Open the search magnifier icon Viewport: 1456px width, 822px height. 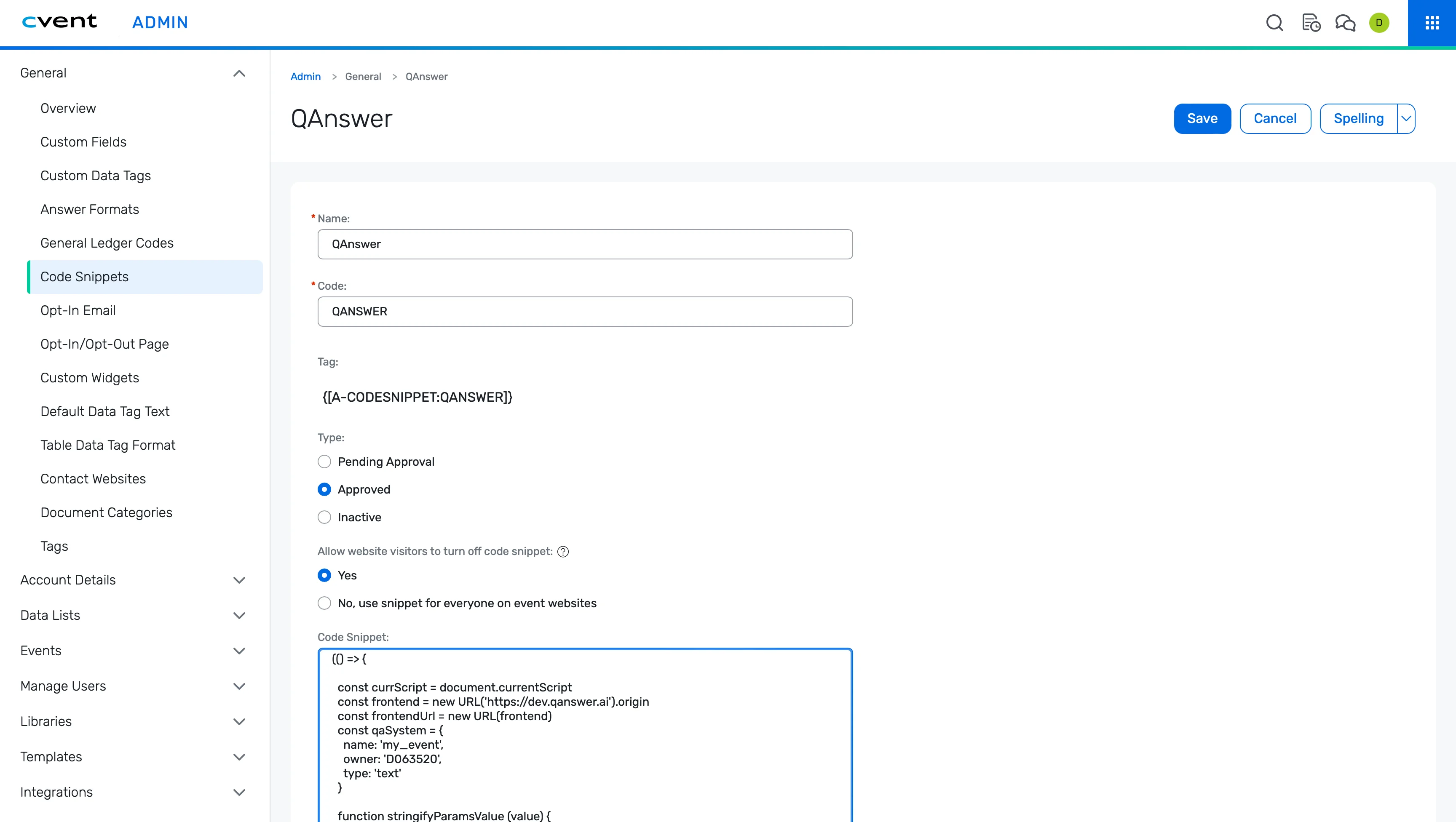click(1274, 23)
